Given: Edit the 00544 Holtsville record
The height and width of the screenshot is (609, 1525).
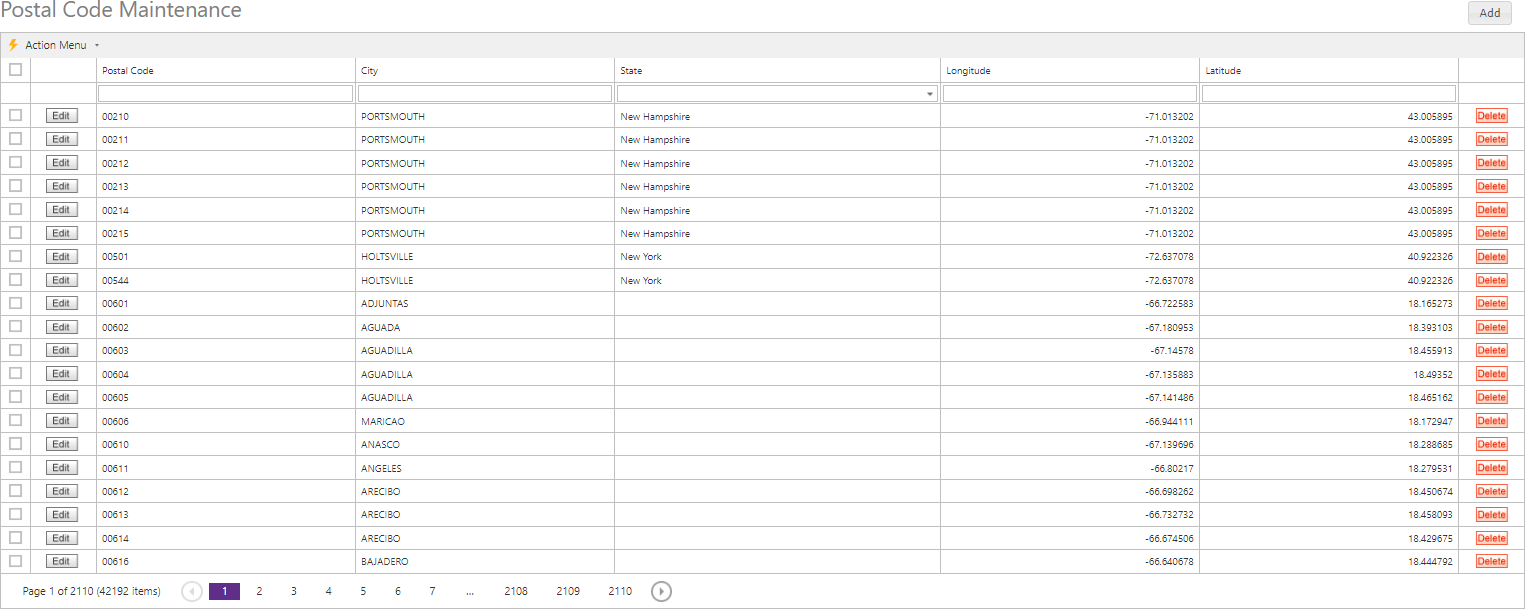Looking at the screenshot, I should point(61,280).
